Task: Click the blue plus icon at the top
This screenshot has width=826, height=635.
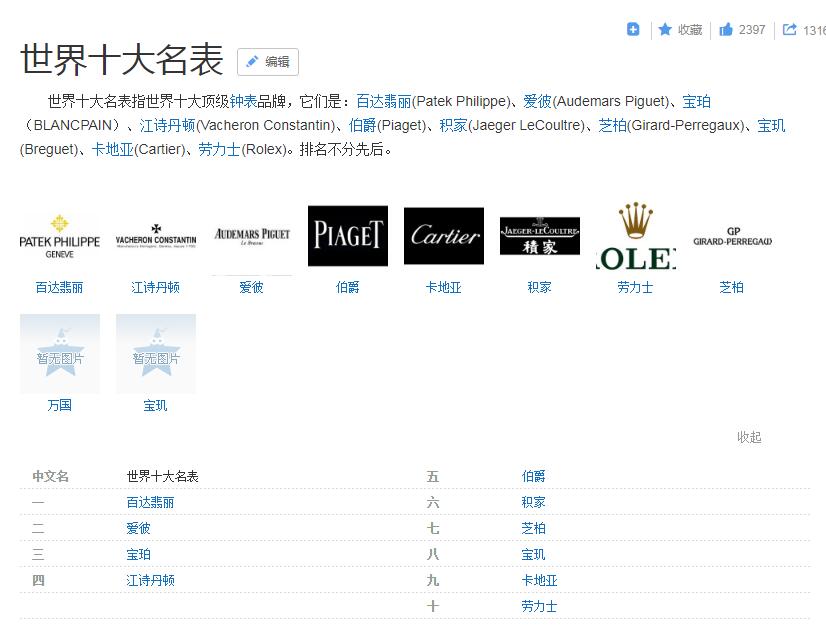Action: pyautogui.click(x=633, y=30)
